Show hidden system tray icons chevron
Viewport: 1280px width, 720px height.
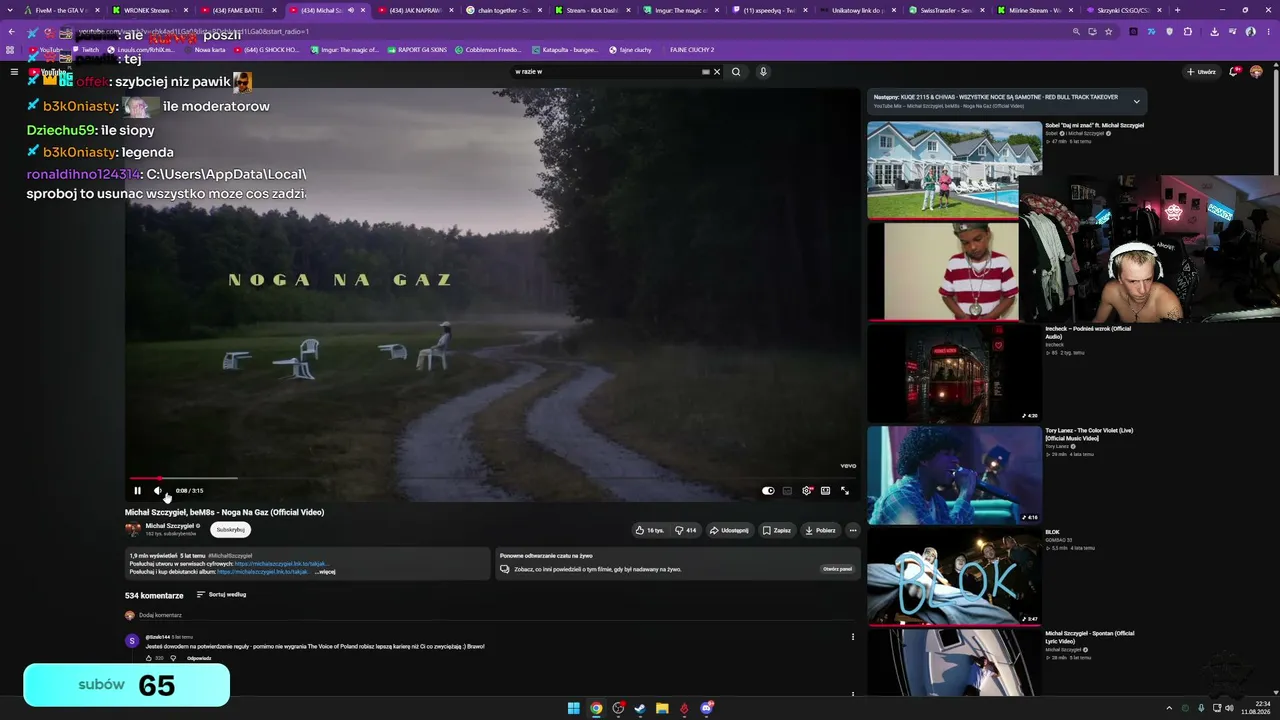click(1171, 708)
